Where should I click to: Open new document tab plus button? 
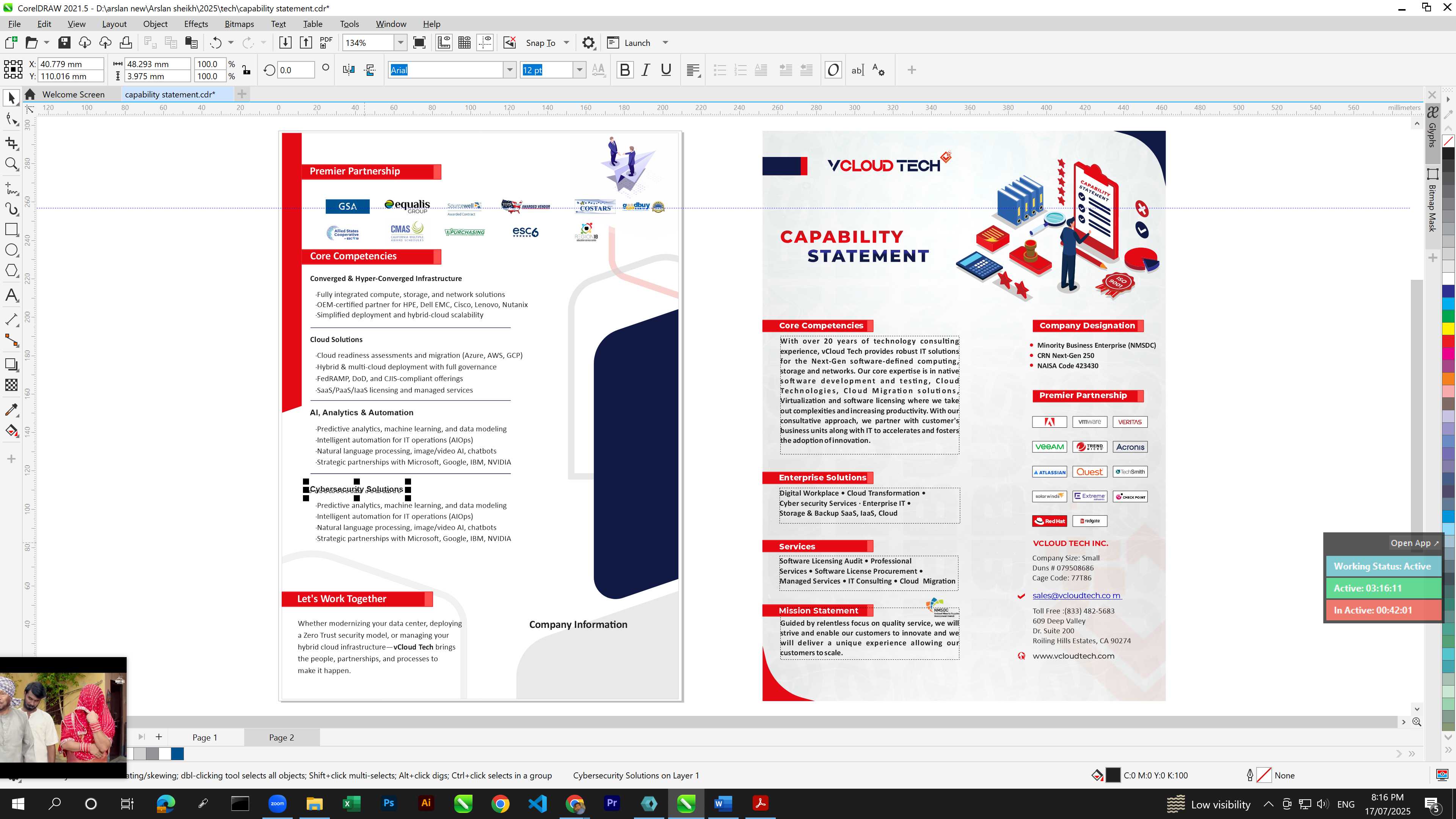242,94
